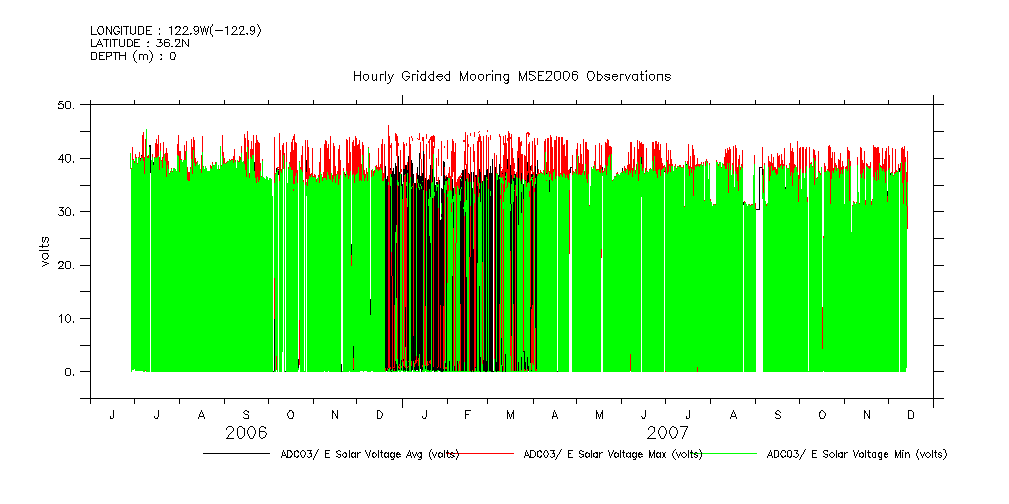Screen dimensions: 1009x504
Task: Click the plot title 'Hourly Gridded Mooring MSE2006 Observations'
Action: [511, 77]
